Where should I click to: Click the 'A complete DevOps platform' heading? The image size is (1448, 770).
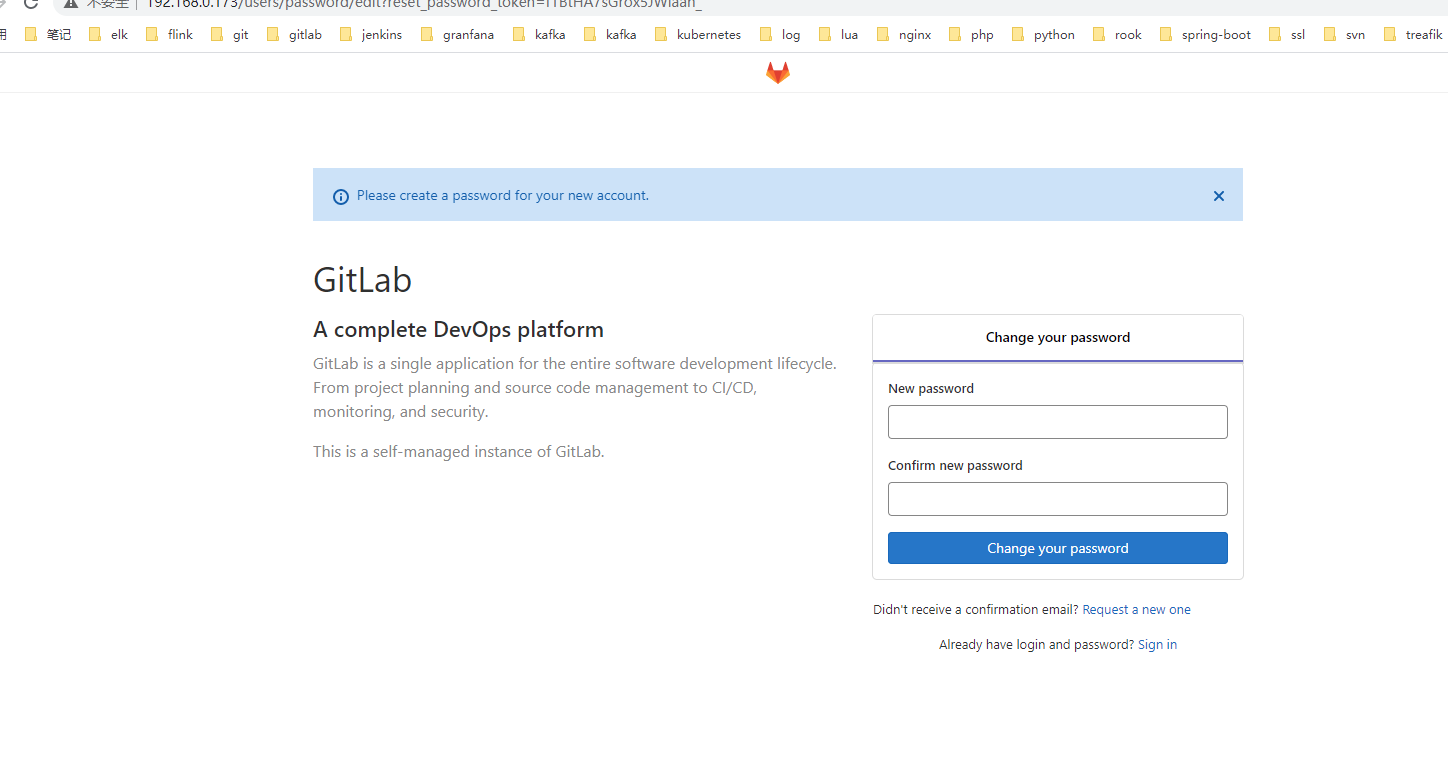[x=458, y=330]
